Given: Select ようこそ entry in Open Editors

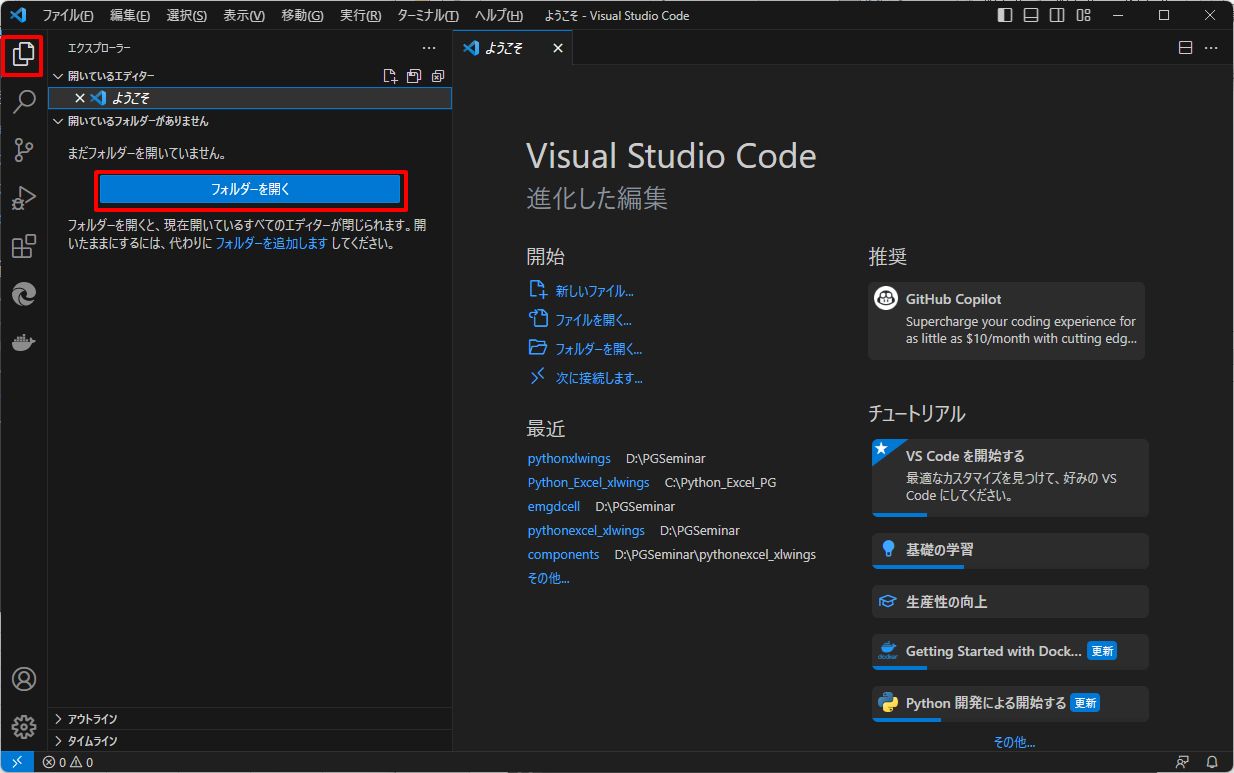Looking at the screenshot, I should [250, 98].
